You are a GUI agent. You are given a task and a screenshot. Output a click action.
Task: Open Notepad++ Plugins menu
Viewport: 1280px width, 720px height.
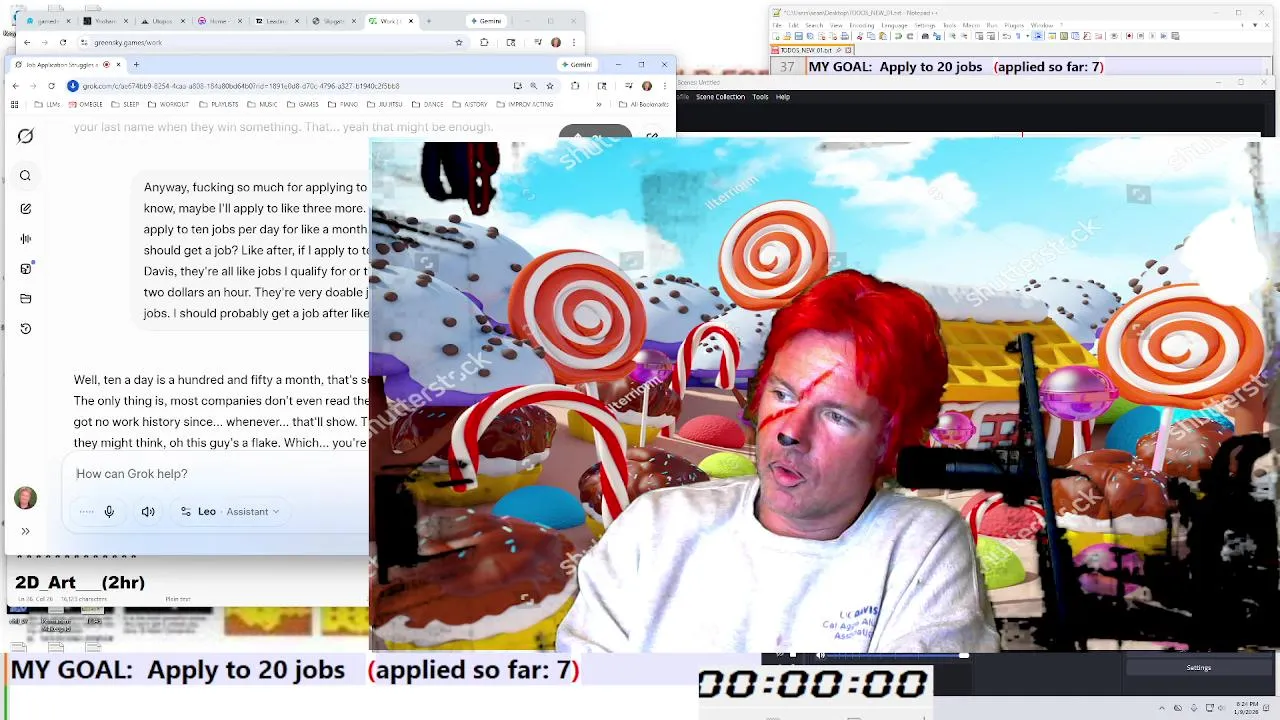coord(1014,25)
